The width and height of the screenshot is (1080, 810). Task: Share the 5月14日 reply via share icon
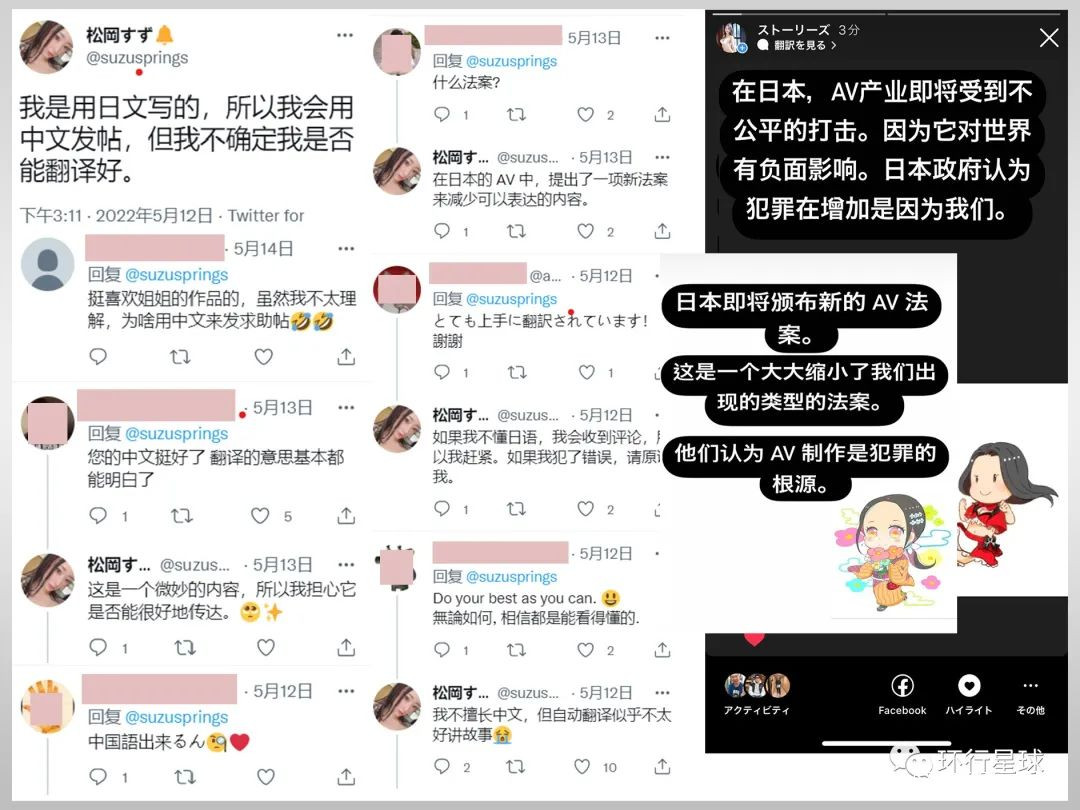pyautogui.click(x=346, y=356)
